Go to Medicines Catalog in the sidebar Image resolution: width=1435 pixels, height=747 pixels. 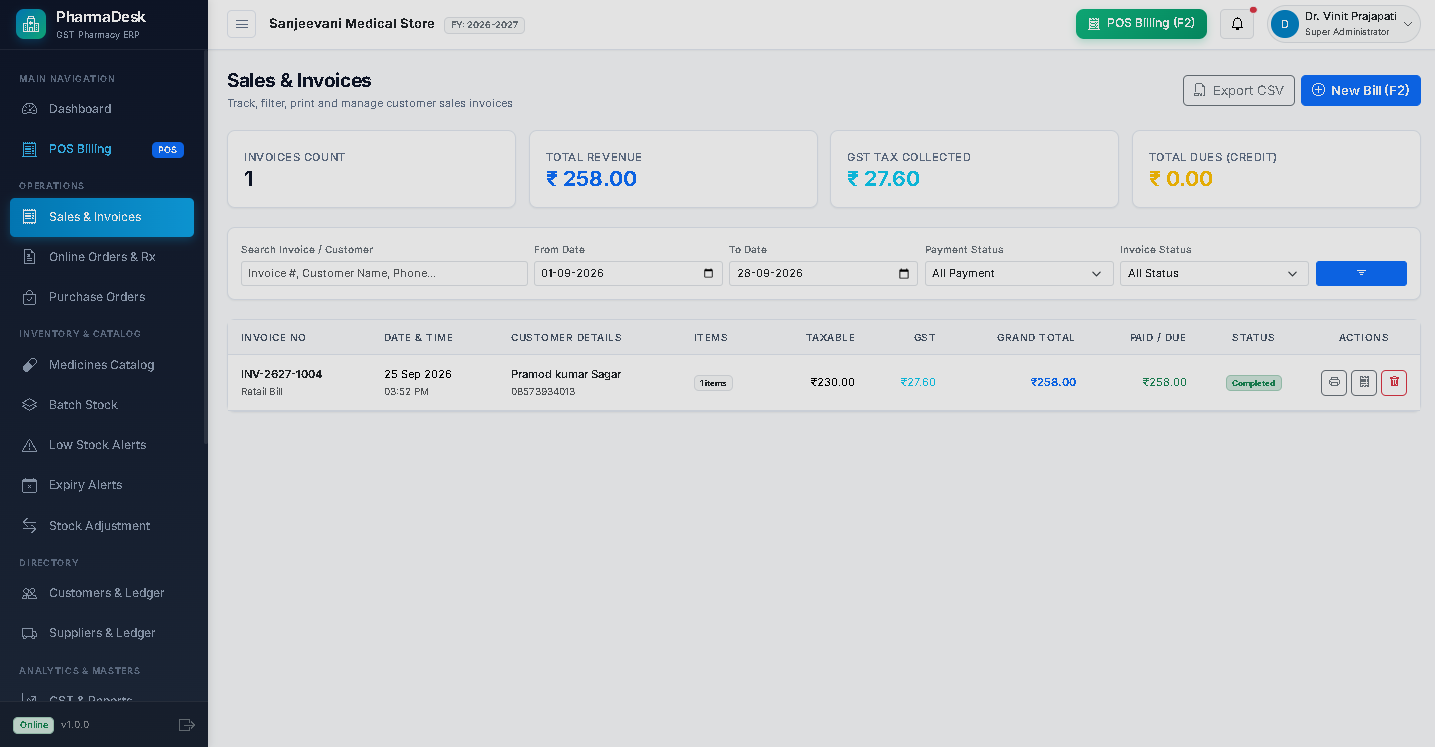click(x=102, y=365)
